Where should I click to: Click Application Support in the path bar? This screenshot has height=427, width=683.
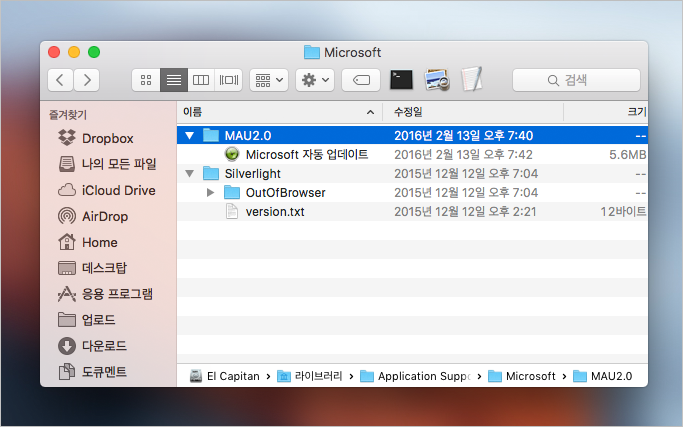416,376
